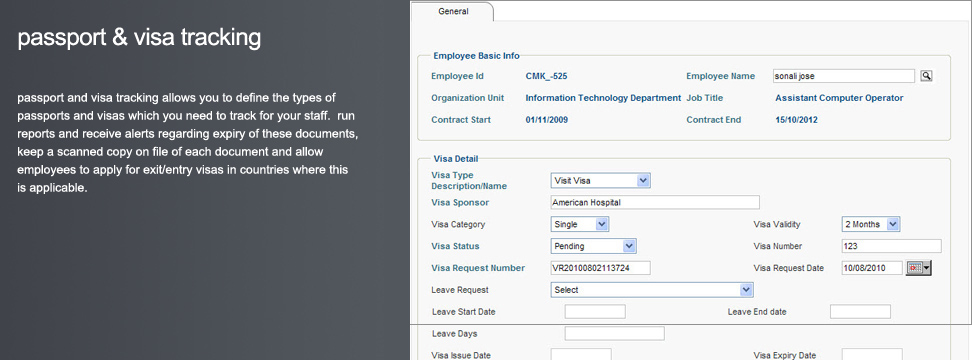Open the Visa Request Date calendar icon
This screenshot has height=360, width=972.
point(919,268)
